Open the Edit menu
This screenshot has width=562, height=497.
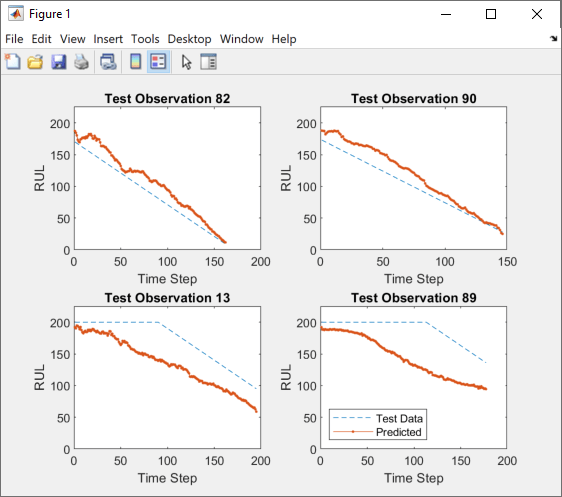click(x=41, y=39)
